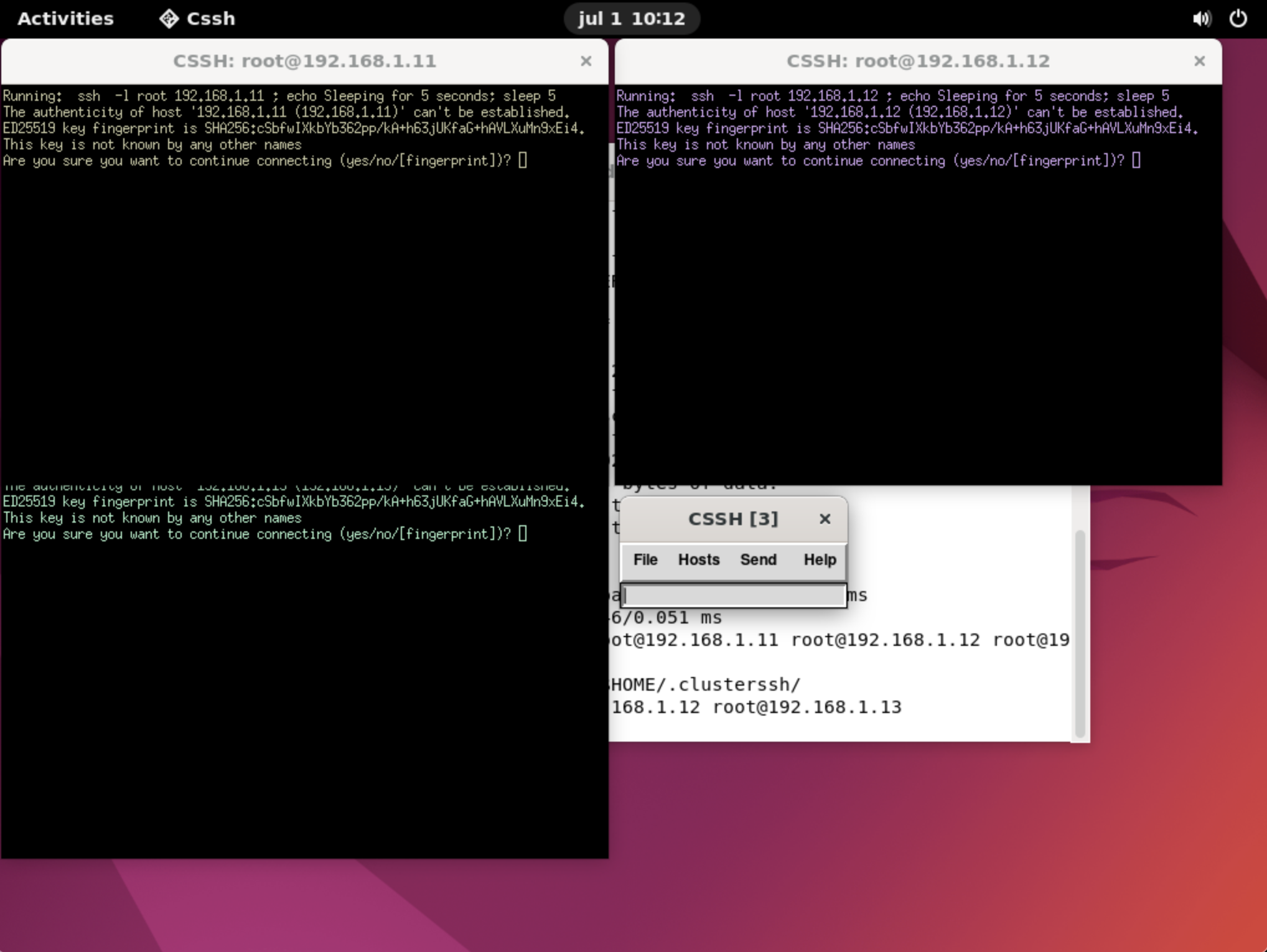Click the 'HOME/.clusterssh/' text in background terminal
This screenshot has height=952, width=1267.
click(x=705, y=684)
